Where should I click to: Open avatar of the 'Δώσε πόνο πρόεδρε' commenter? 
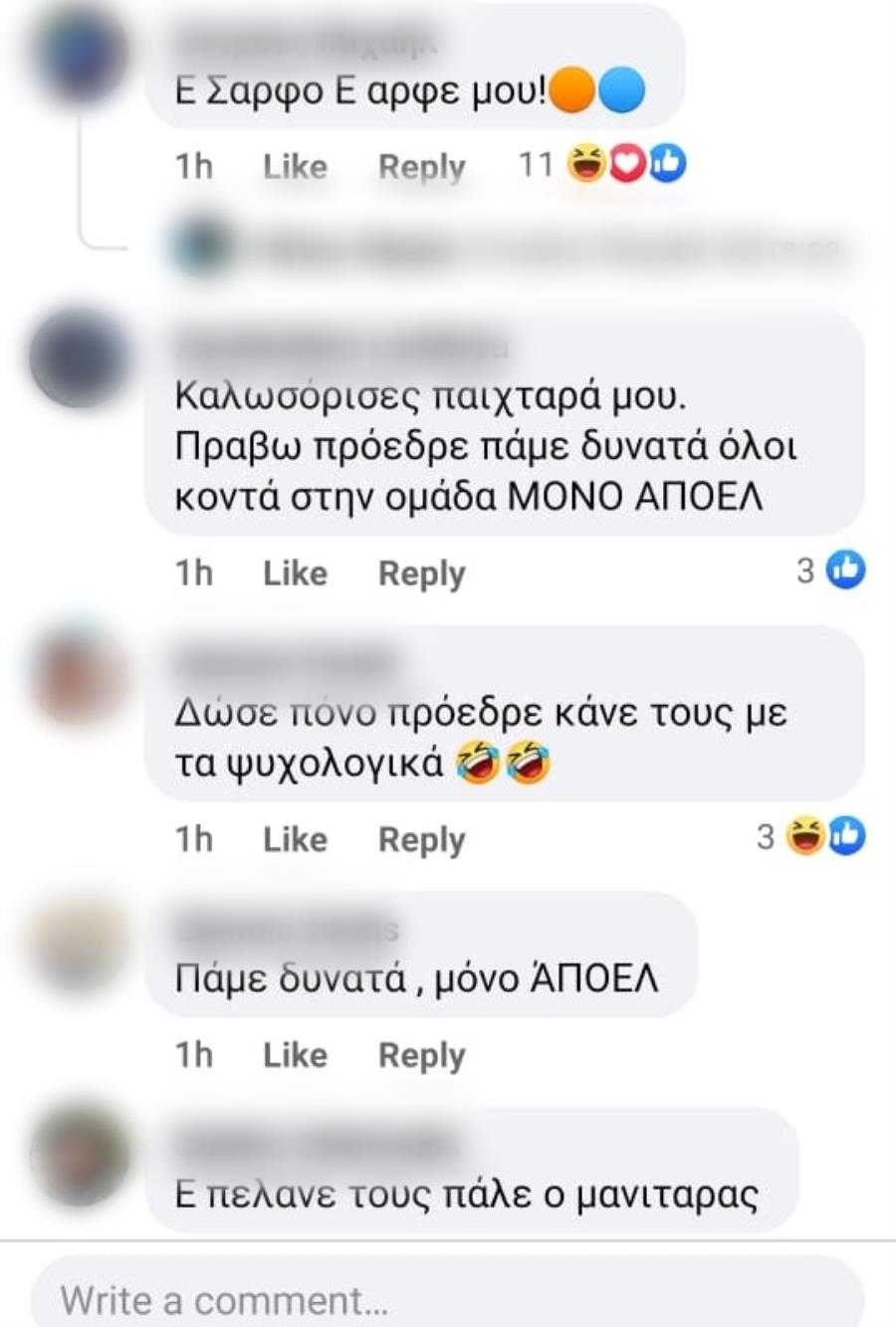(x=80, y=677)
